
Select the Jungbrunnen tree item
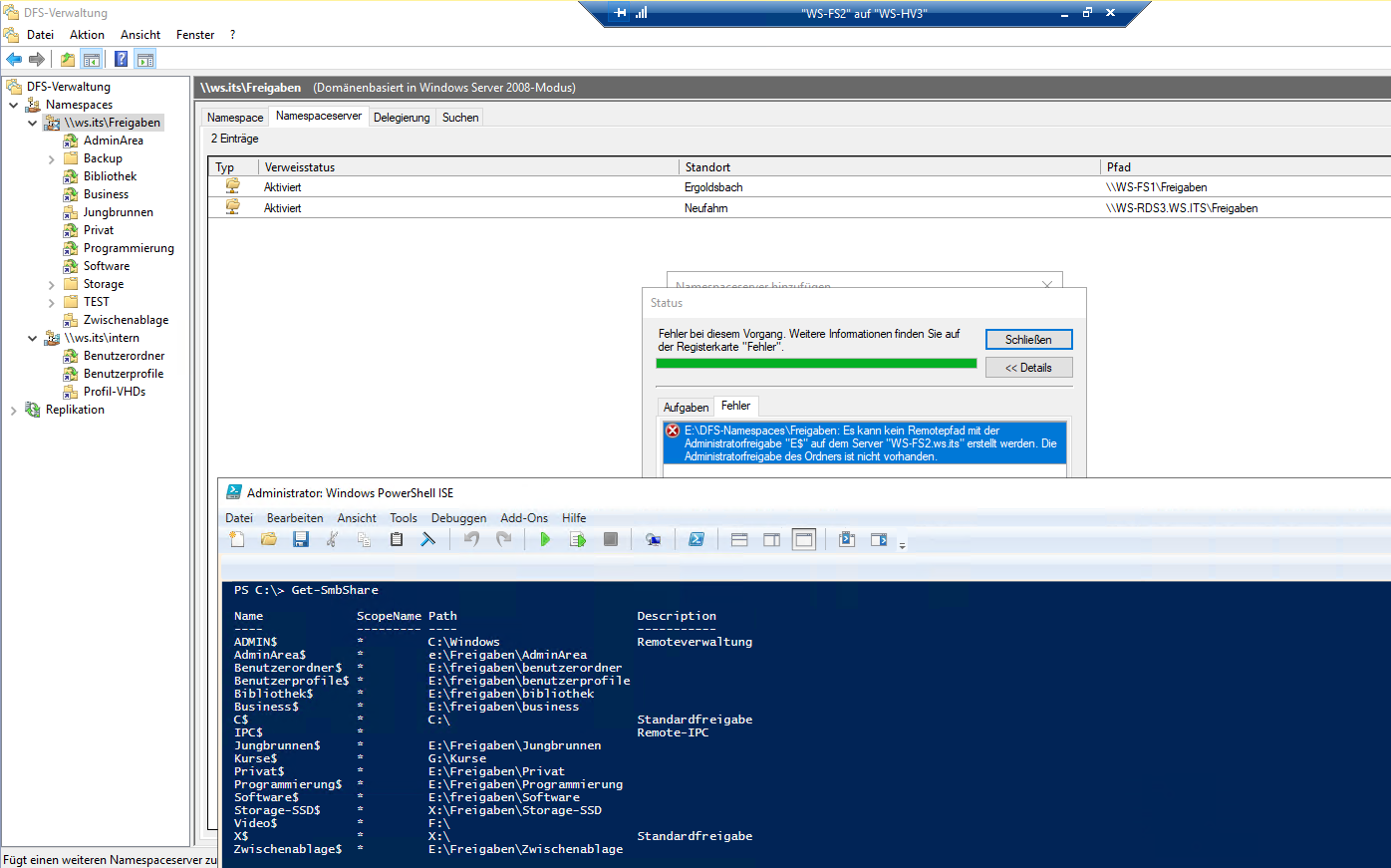pyautogui.click(x=118, y=212)
